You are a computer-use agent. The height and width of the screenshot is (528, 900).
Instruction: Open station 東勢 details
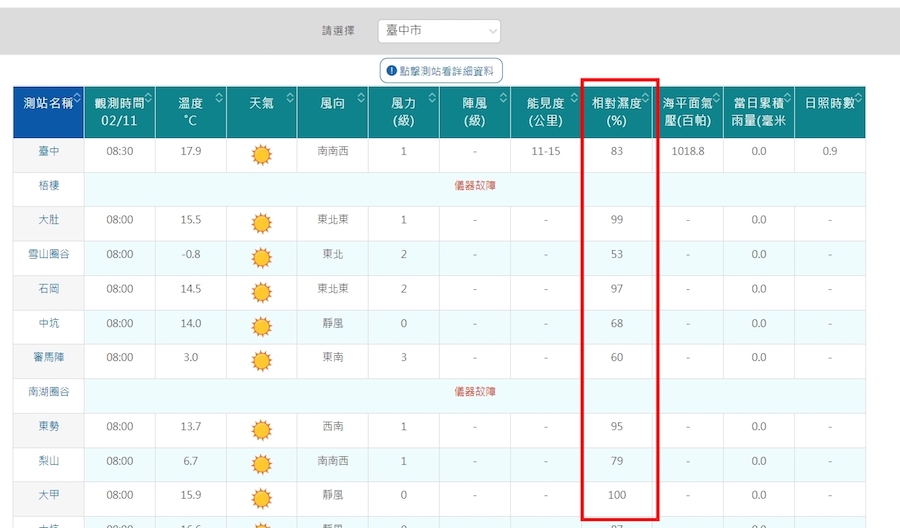[49, 426]
